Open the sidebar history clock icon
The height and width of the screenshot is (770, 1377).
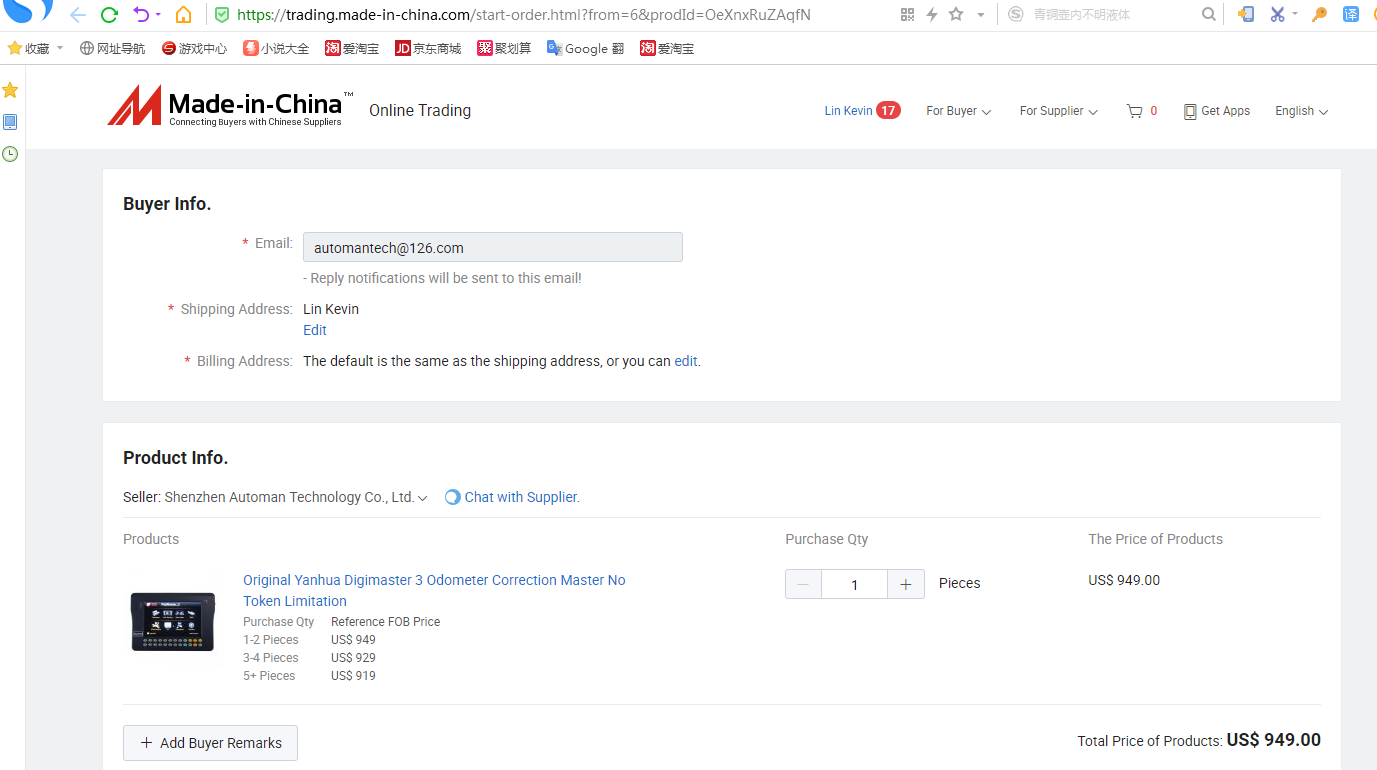[x=10, y=154]
